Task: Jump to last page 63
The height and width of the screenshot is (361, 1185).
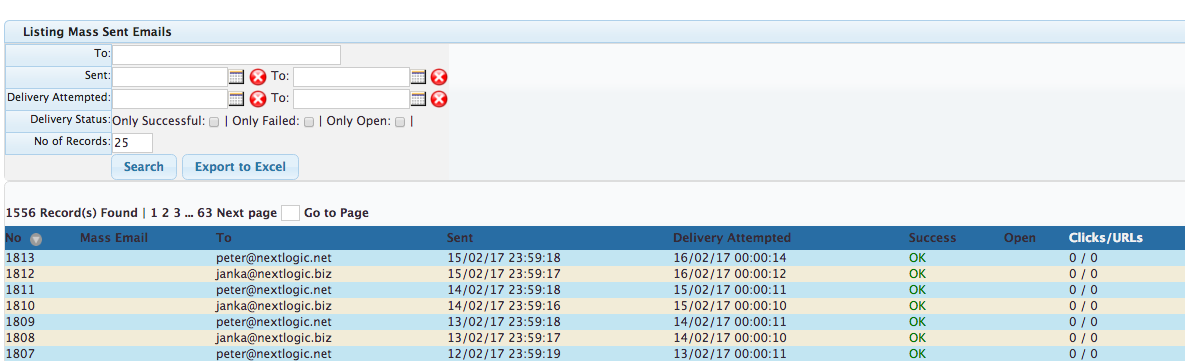Action: [205, 213]
